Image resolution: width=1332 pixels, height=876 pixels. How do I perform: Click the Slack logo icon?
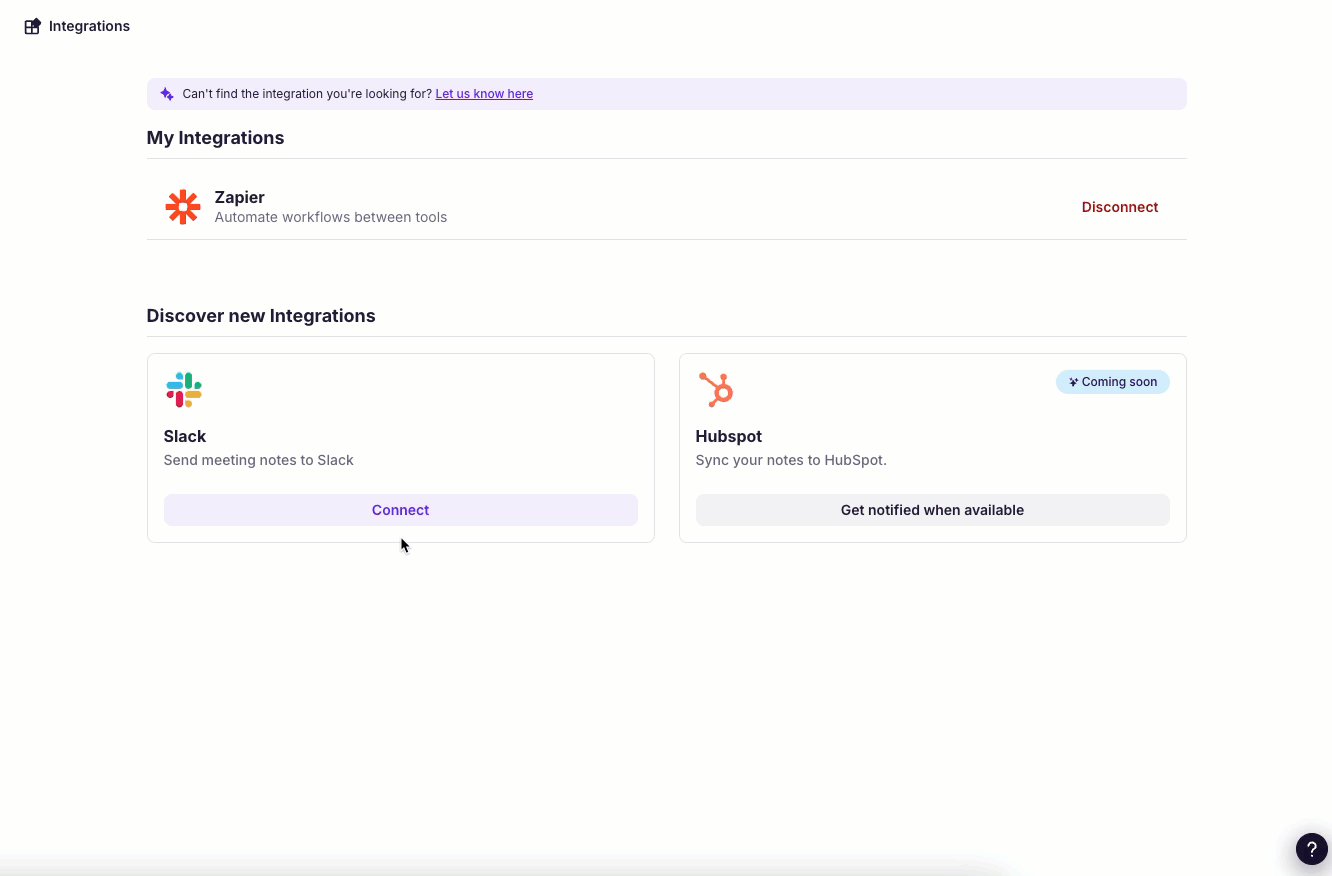[184, 390]
